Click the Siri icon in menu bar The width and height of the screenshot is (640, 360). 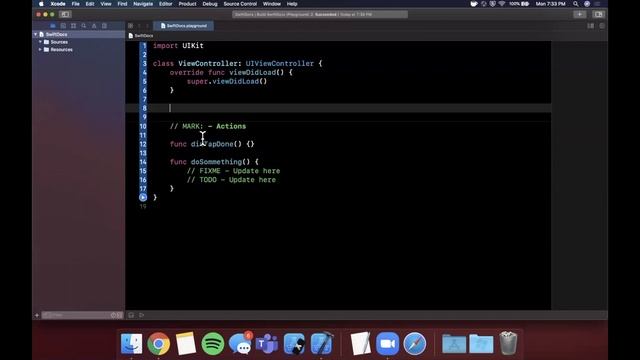[x=587, y=4]
